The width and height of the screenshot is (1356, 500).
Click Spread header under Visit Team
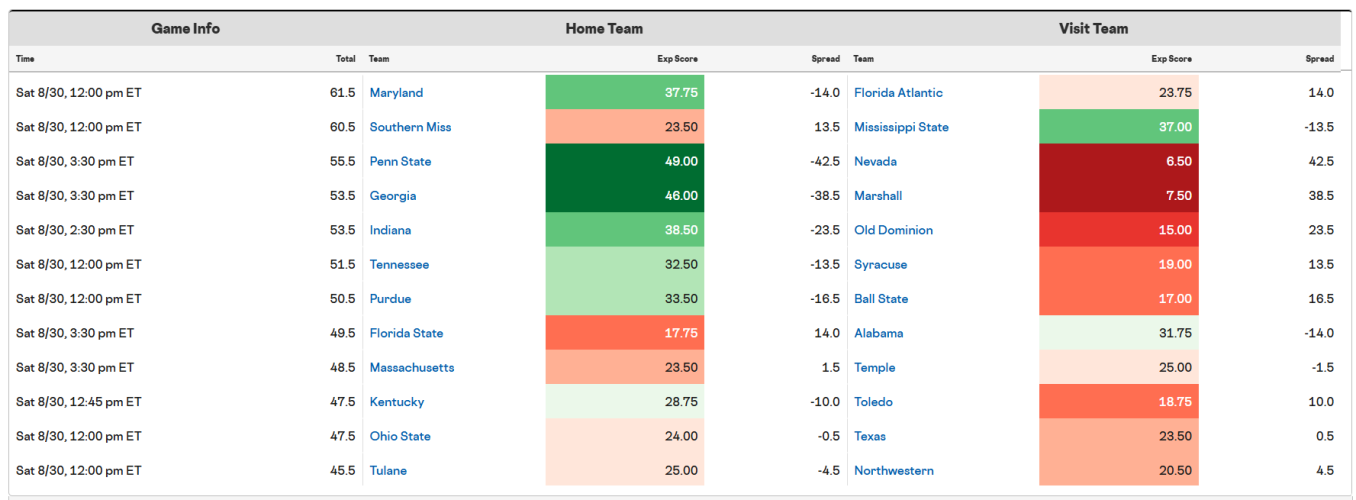pos(1319,59)
